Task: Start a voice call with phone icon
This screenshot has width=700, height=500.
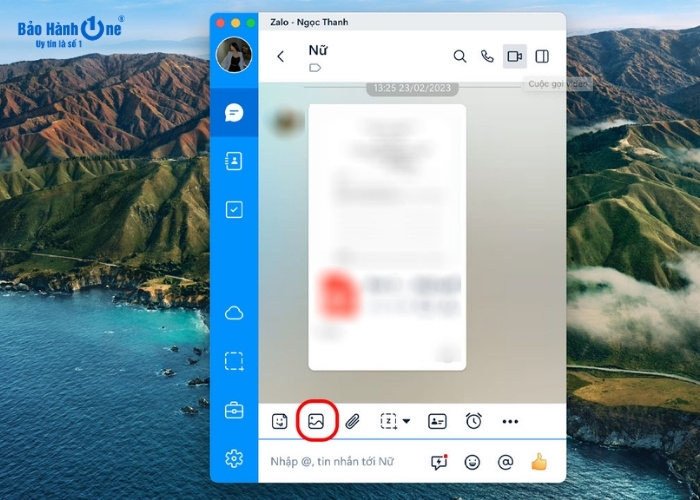Action: (487, 56)
